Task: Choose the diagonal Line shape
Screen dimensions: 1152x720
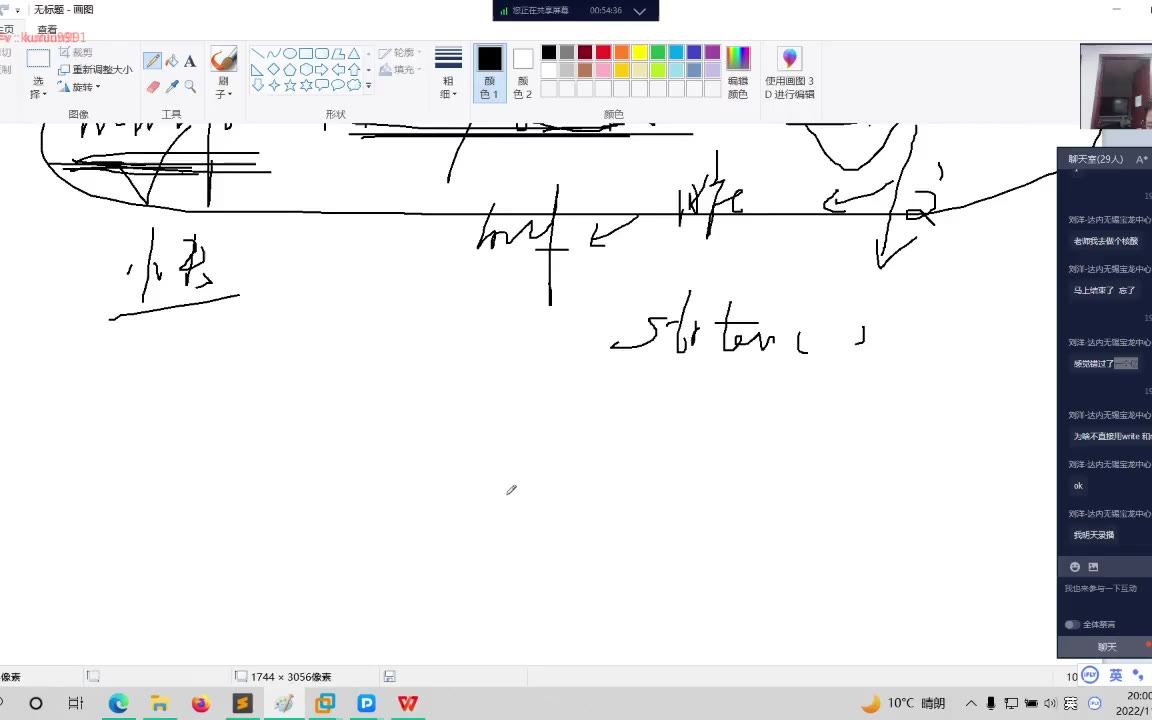Action: click(x=257, y=54)
